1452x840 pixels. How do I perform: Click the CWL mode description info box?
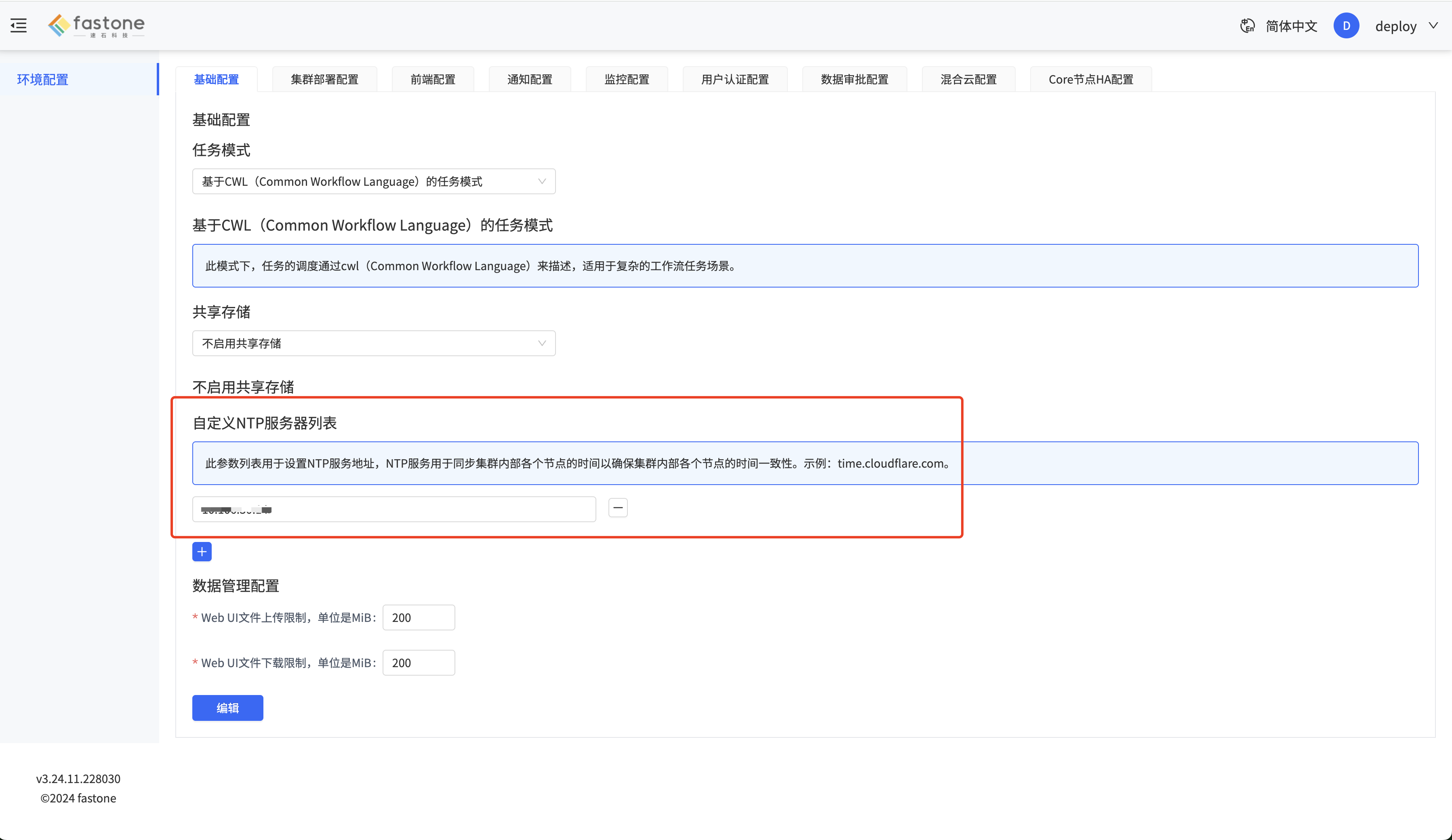[x=806, y=266]
